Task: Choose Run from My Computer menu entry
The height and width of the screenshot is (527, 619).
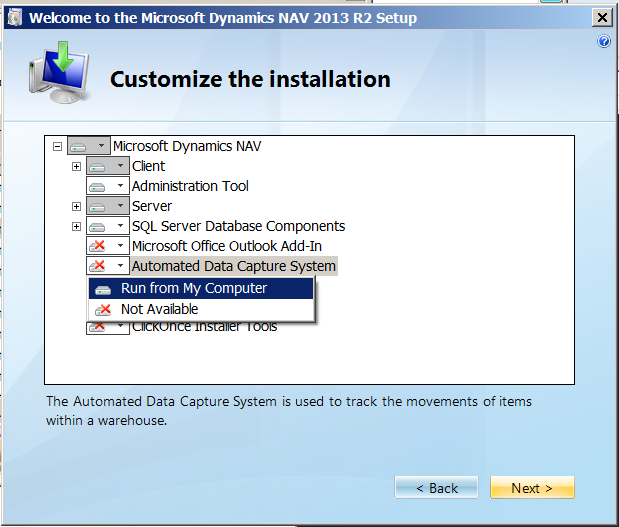Action: point(201,289)
